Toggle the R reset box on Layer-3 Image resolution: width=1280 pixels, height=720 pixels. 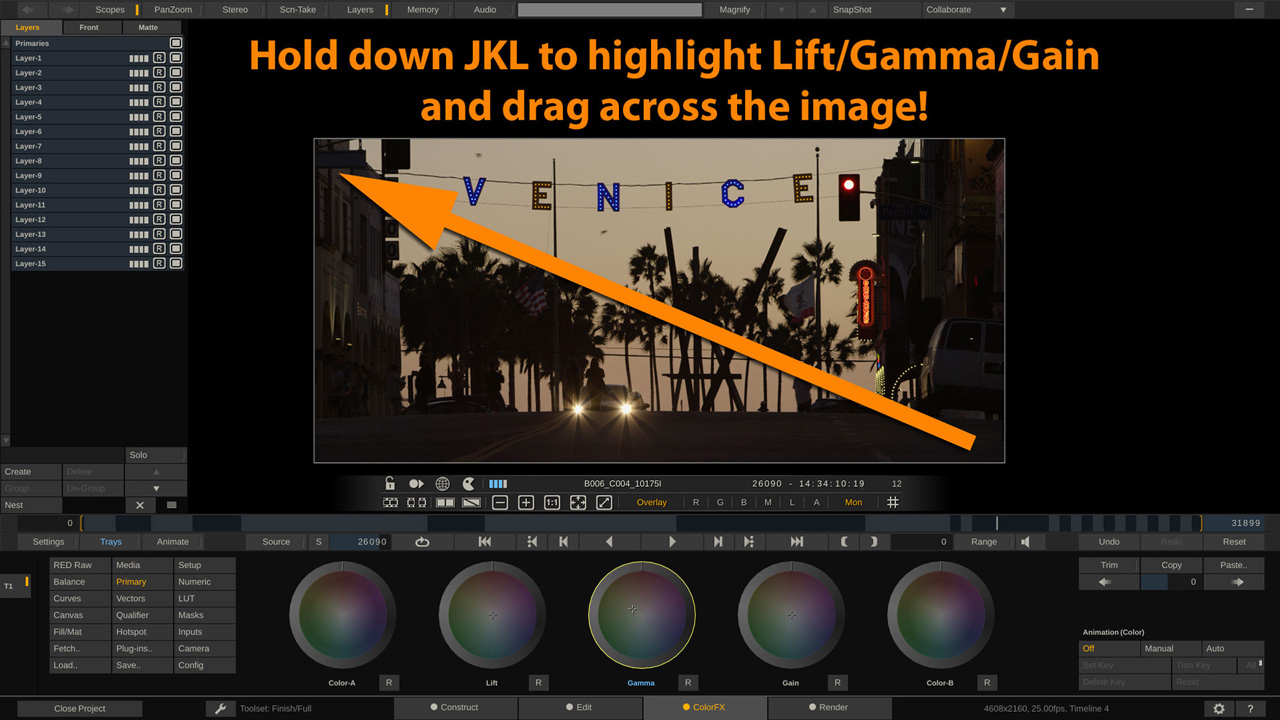point(159,87)
